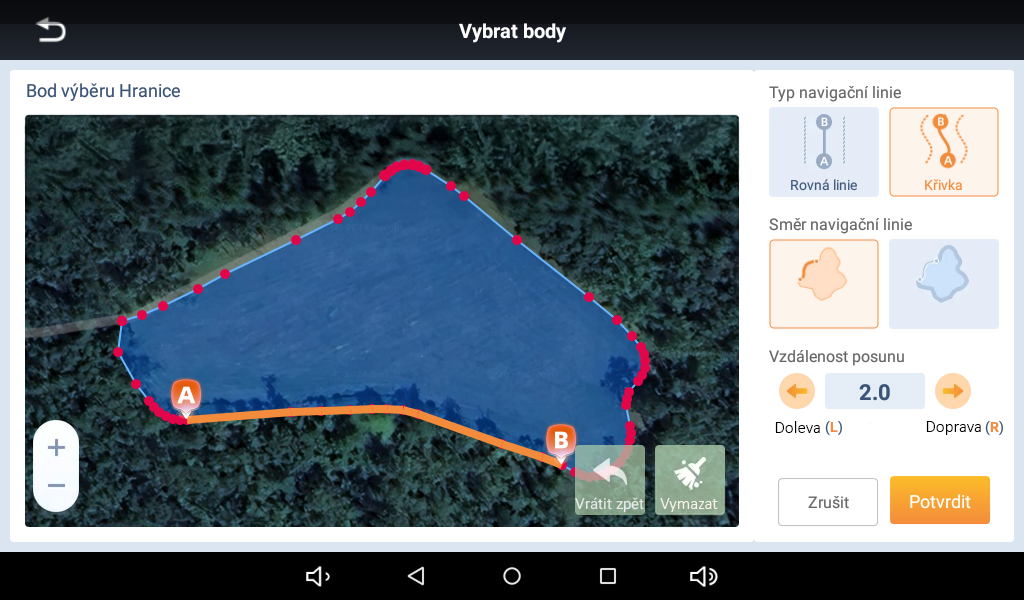
Task: Raise volume using bottom bar speaker icon
Action: point(703,576)
